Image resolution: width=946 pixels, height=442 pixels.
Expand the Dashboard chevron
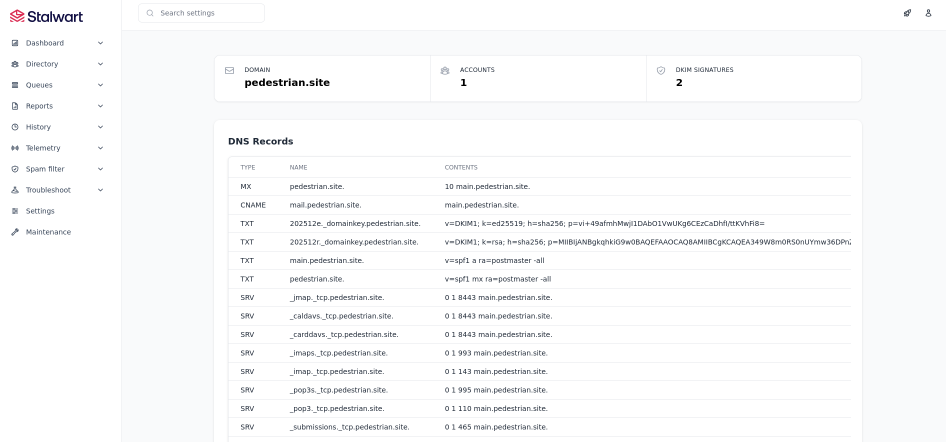point(100,43)
